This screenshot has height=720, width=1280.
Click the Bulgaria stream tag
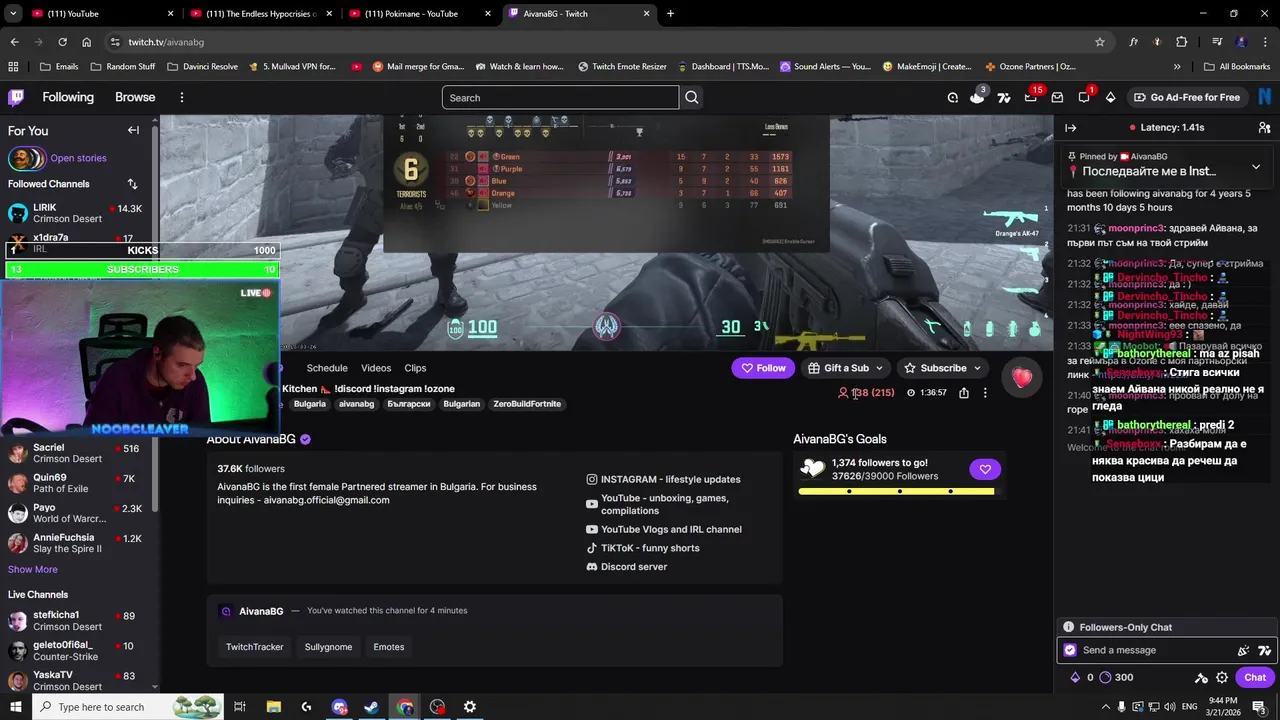(310, 404)
